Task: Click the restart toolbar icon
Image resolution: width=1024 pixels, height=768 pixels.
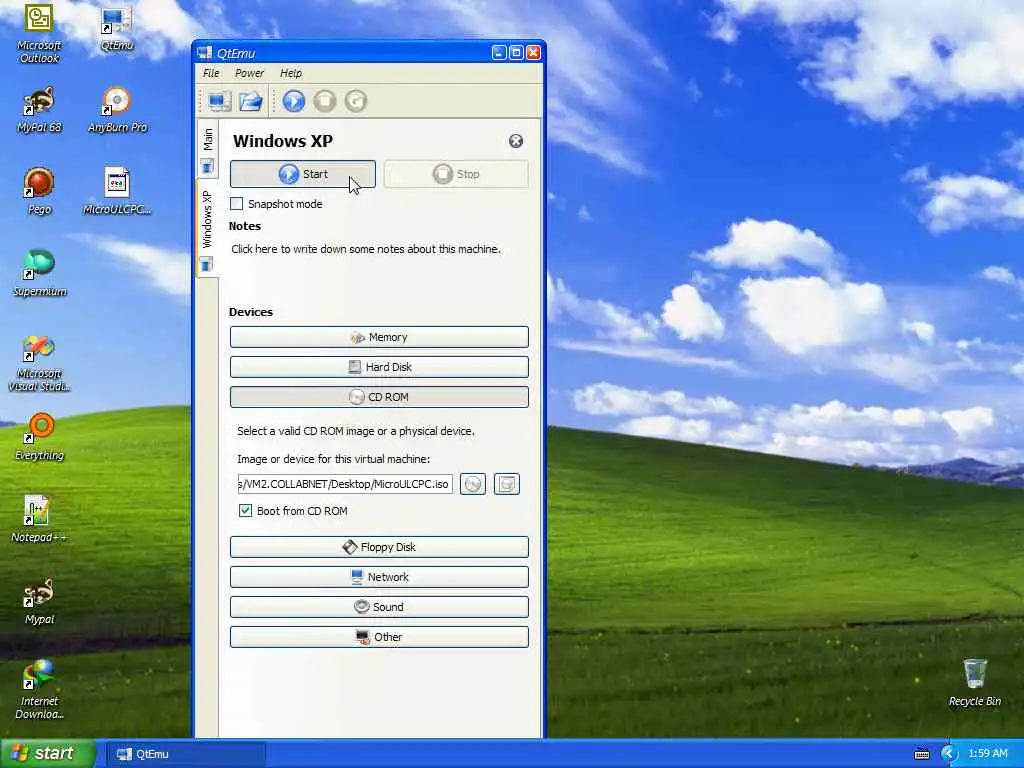Action: click(x=356, y=101)
